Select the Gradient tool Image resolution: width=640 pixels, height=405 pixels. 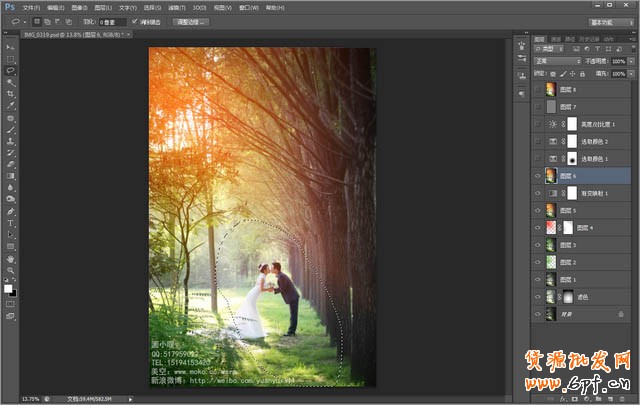[x=10, y=176]
